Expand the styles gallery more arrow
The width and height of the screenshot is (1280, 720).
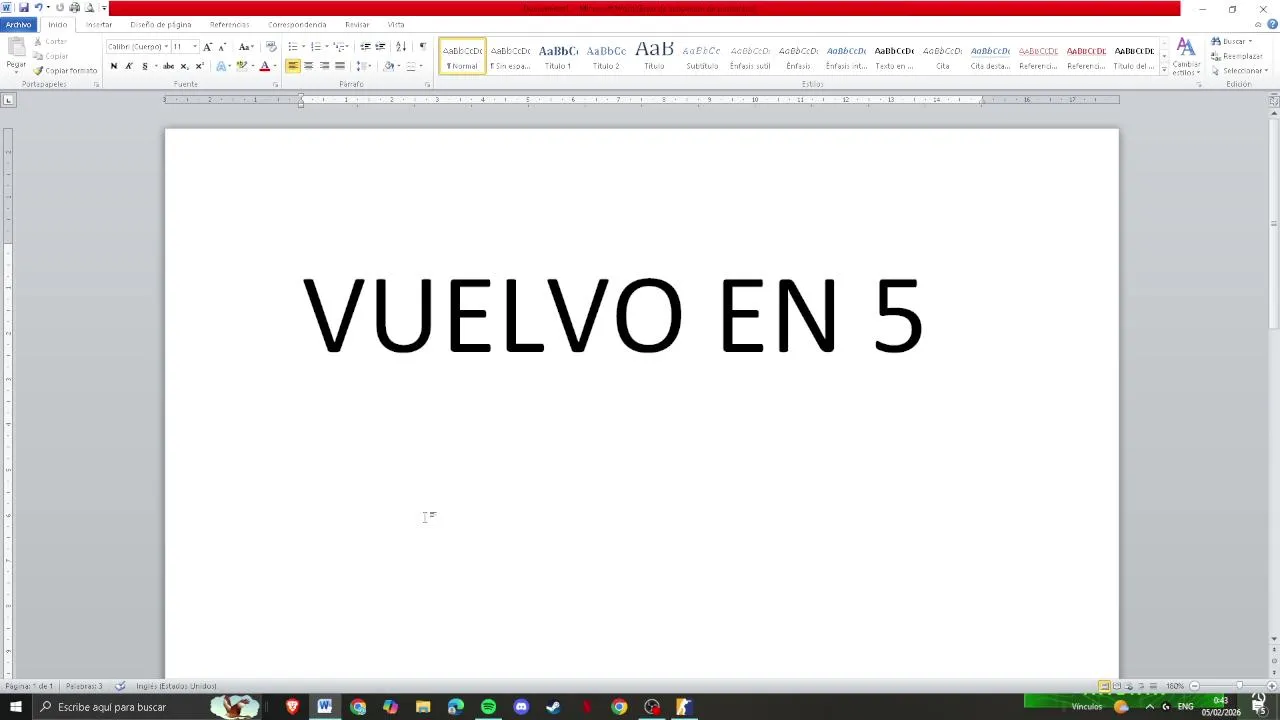(x=1164, y=69)
